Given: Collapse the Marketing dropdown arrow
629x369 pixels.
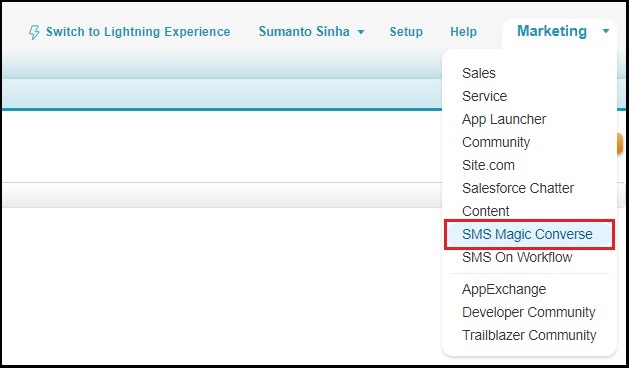Looking at the screenshot, I should tap(606, 31).
